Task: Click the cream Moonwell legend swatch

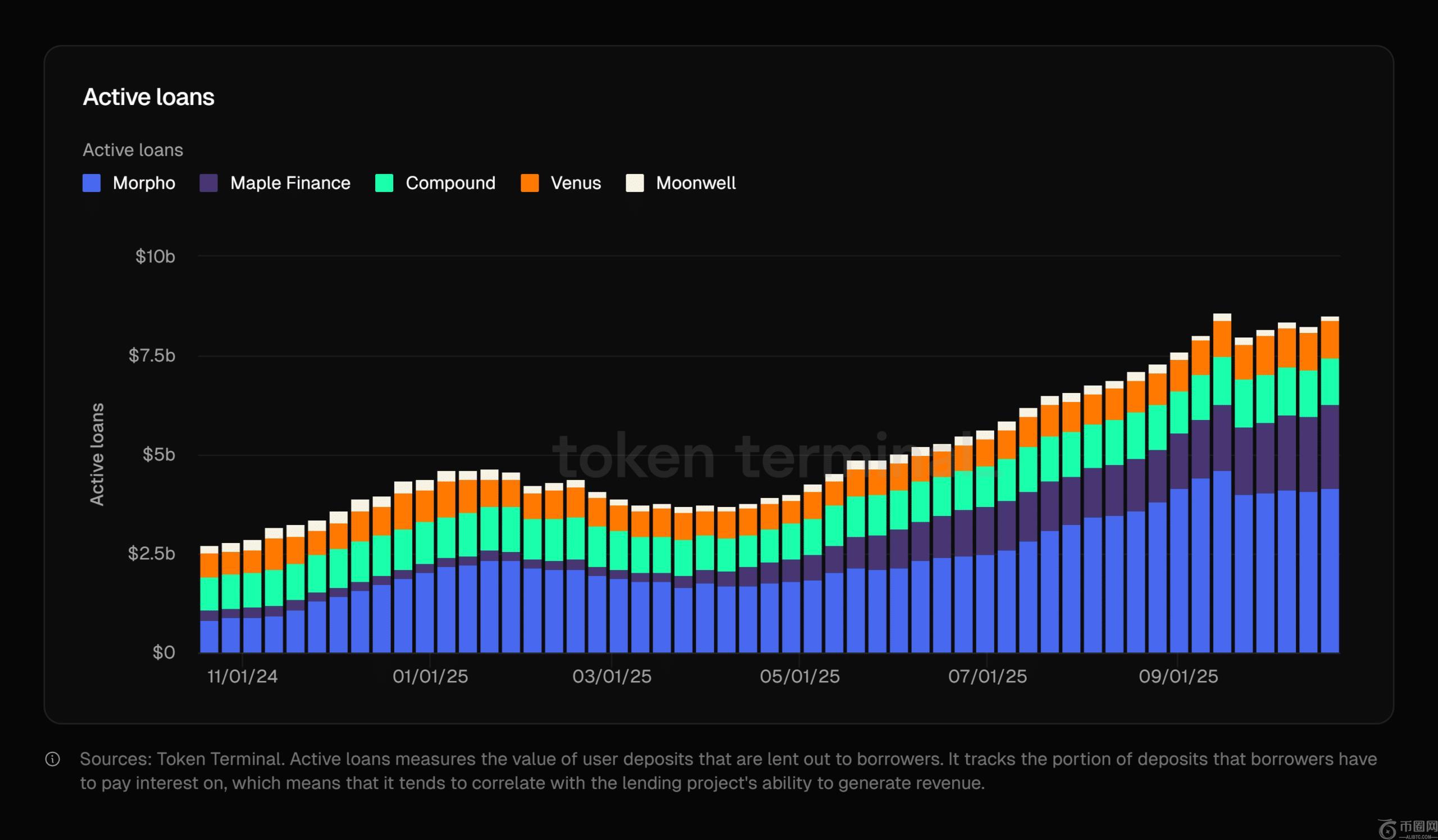Action: coord(635,183)
